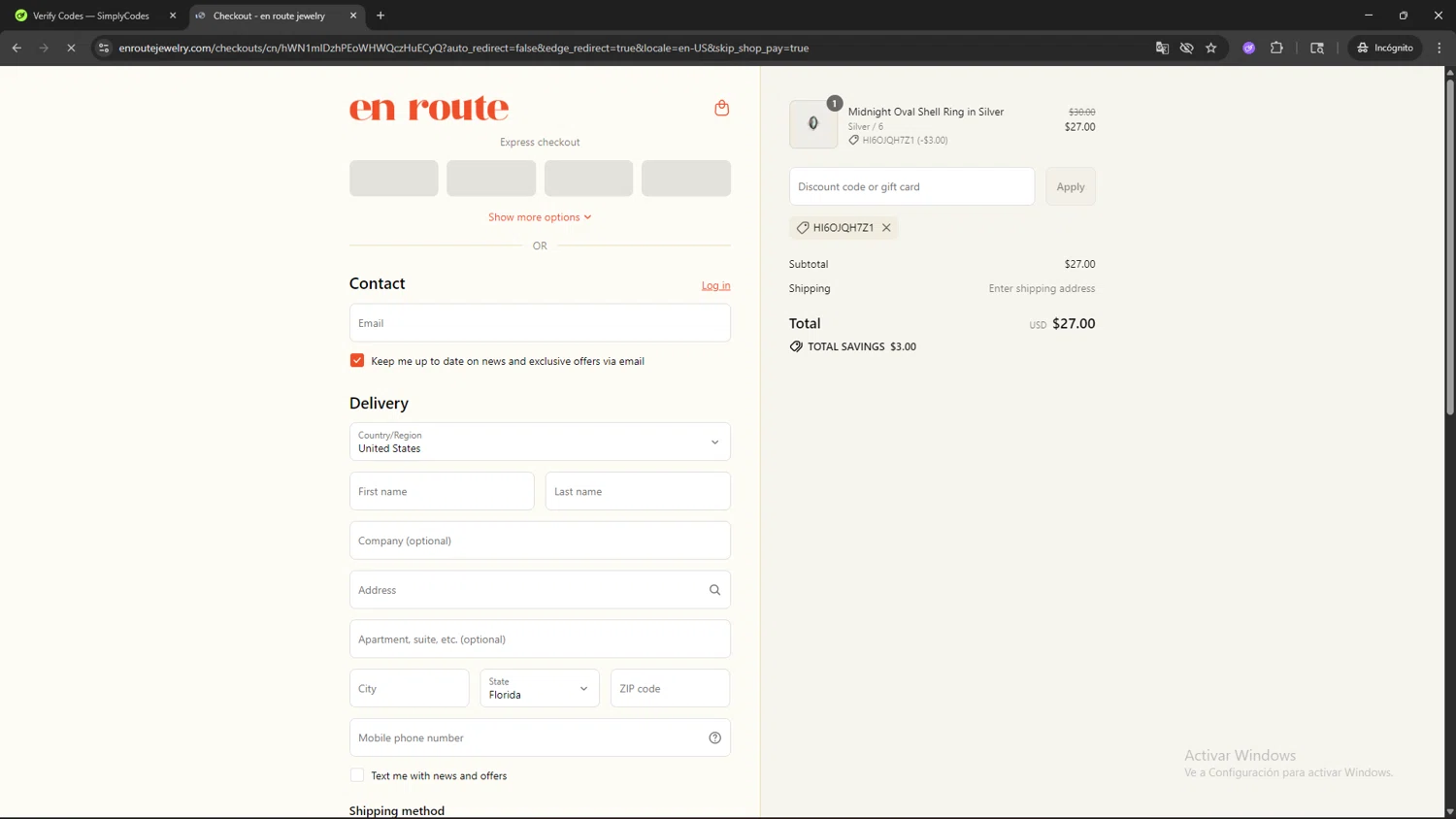Click the TOTAL SAVINGS tag icon
The height and width of the screenshot is (819, 1456).
796,346
